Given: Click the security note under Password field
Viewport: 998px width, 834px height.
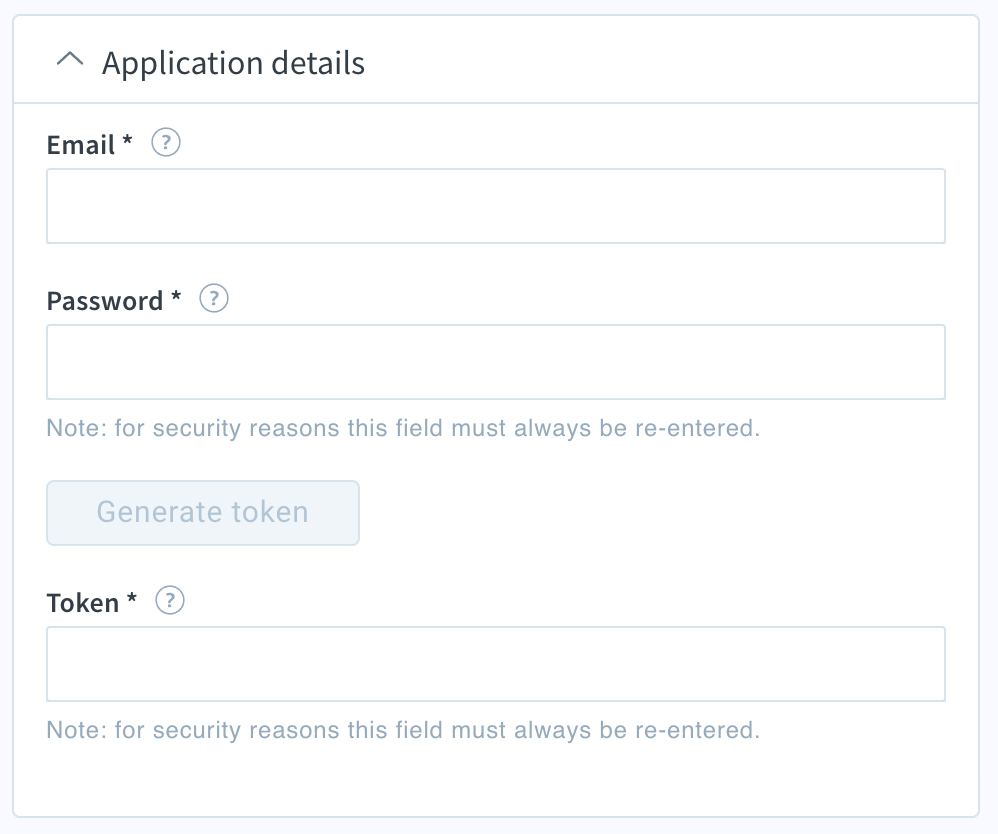Looking at the screenshot, I should (404, 428).
